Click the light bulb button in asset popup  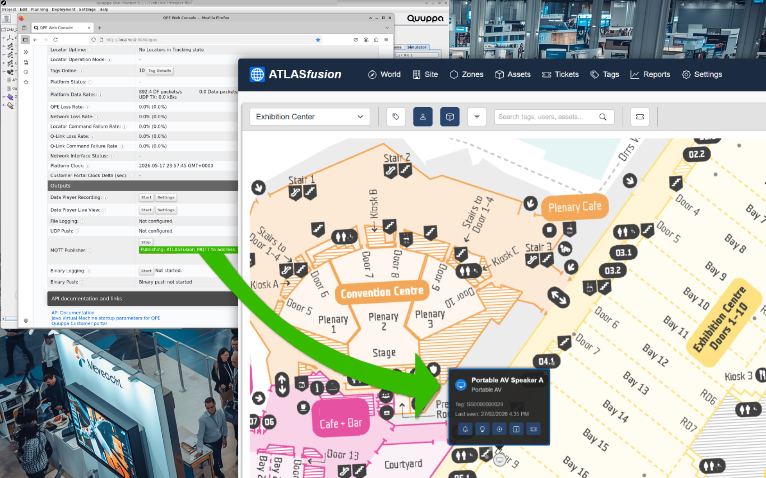tap(482, 429)
